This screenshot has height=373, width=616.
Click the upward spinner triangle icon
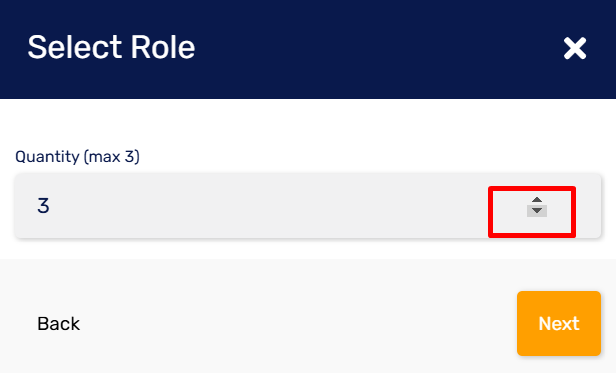537,200
